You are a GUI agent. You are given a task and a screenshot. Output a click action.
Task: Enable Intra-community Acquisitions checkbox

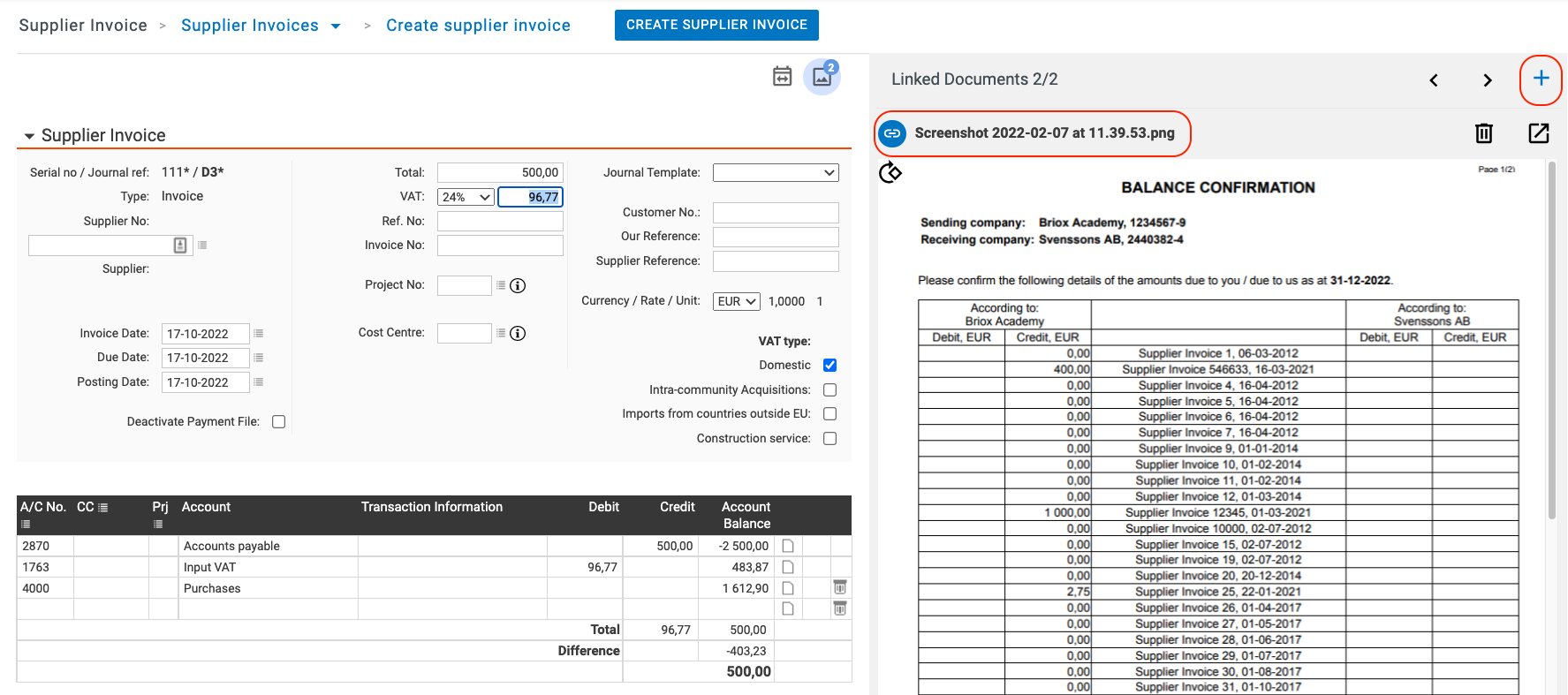point(829,389)
